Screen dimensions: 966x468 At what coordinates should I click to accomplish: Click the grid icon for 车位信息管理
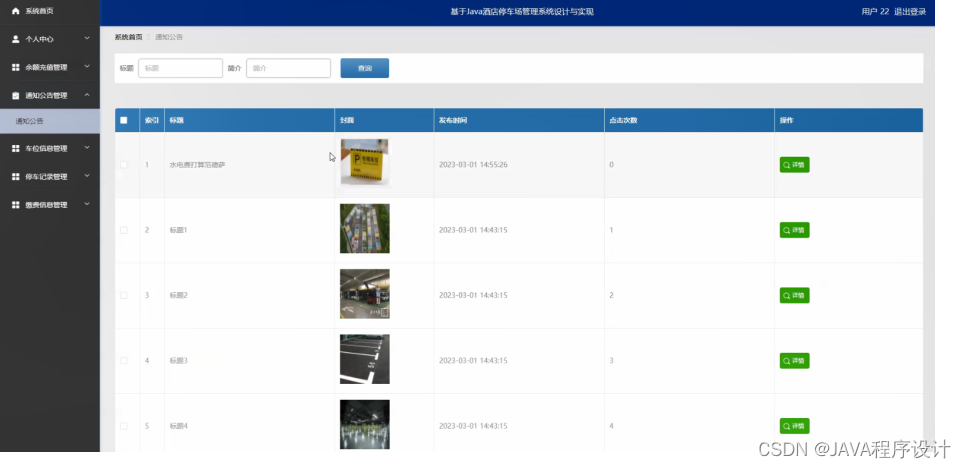[x=16, y=148]
